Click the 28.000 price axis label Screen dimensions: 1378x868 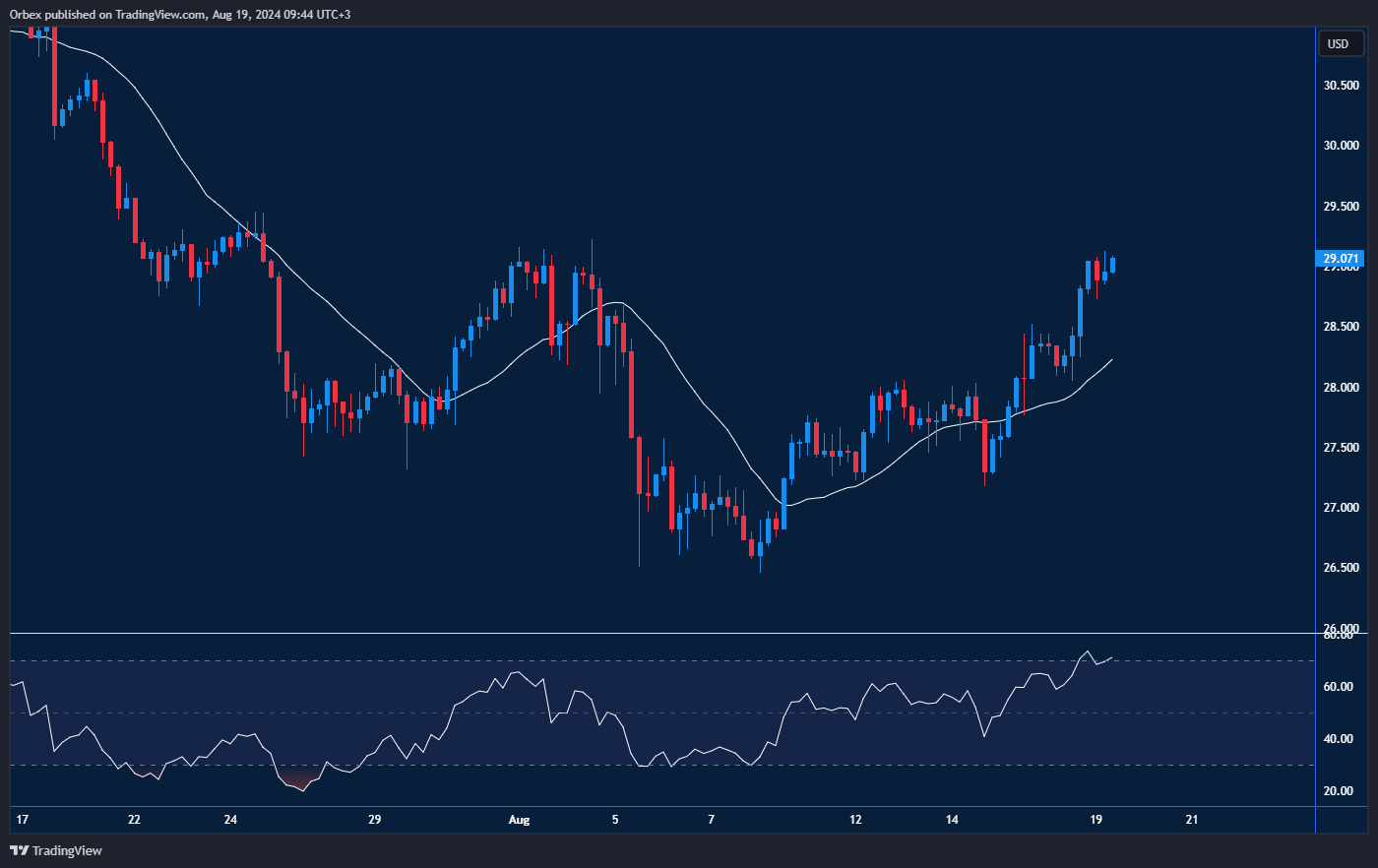[1341, 388]
